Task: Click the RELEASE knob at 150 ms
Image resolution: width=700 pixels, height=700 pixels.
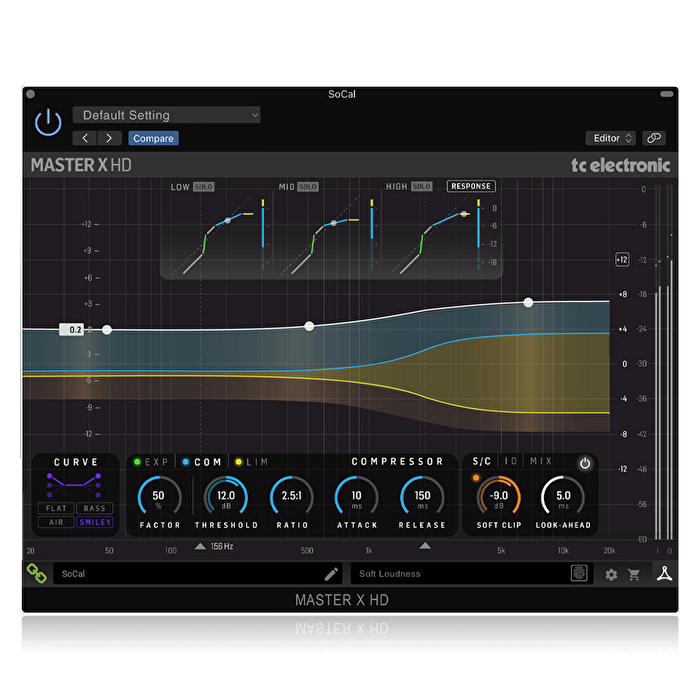Action: [x=422, y=497]
